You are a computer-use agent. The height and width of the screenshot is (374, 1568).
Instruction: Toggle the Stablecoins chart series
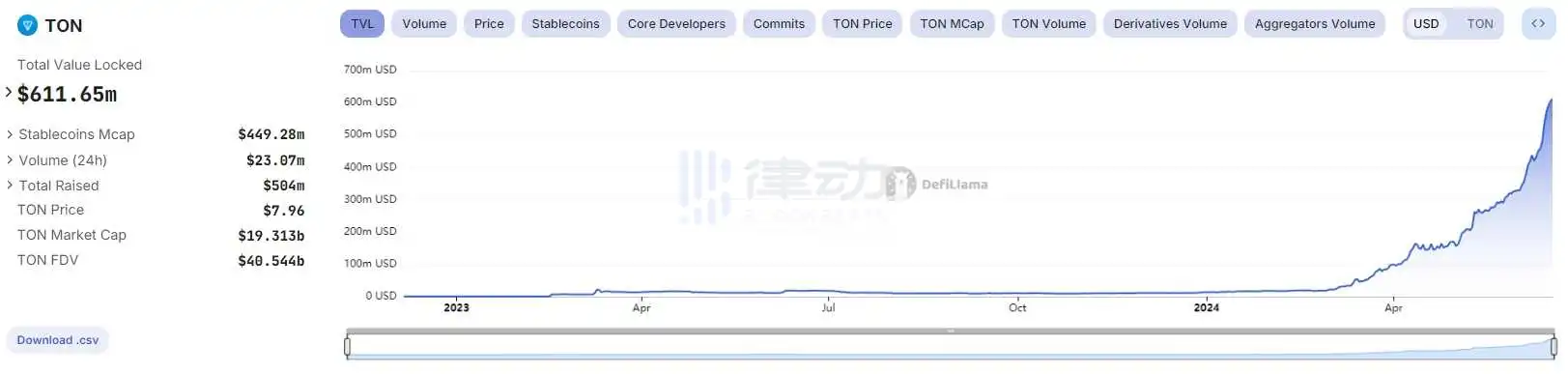565,23
